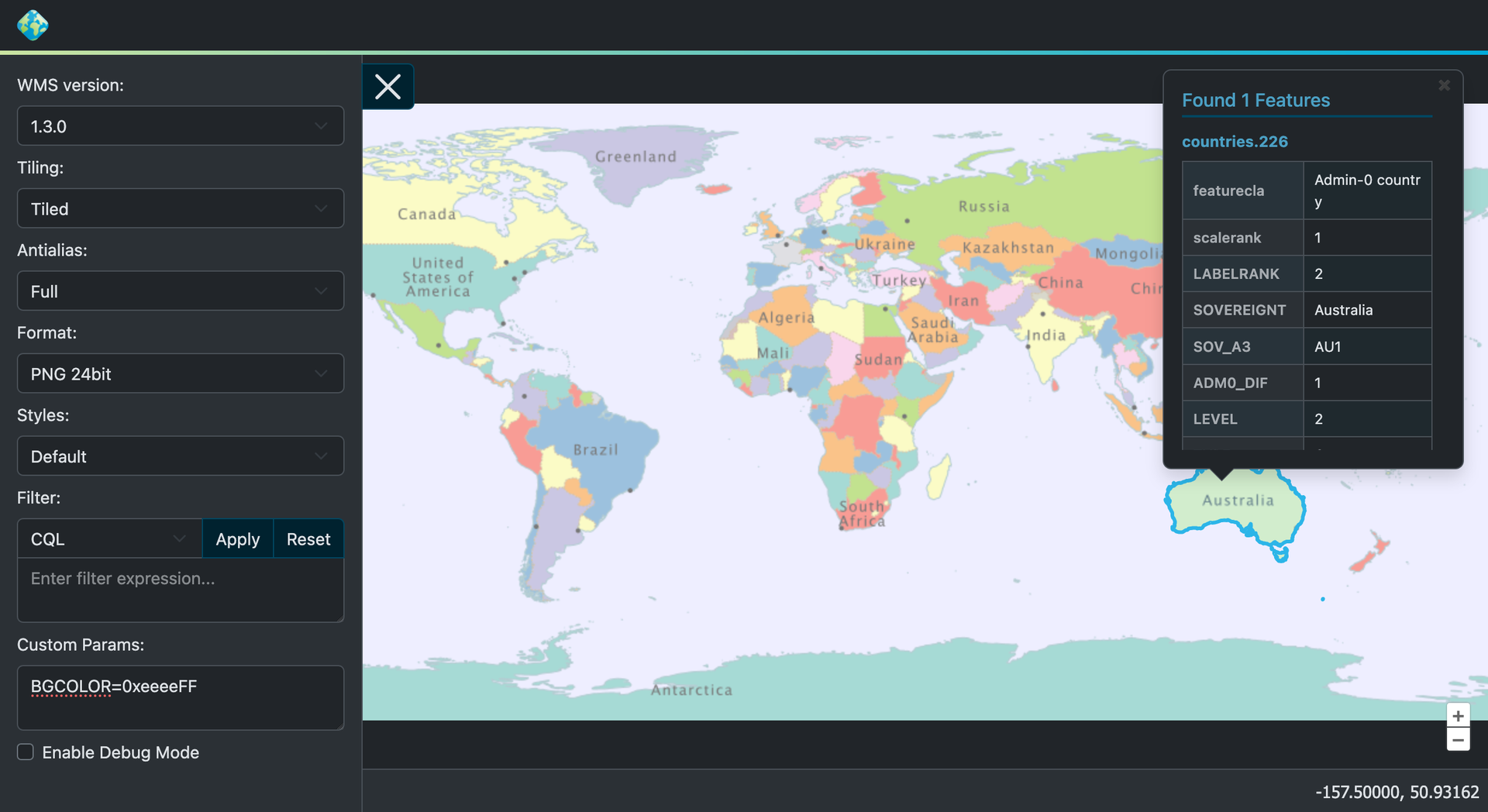The image size is (1488, 812).
Task: Click Ukraine on the map
Action: (x=884, y=244)
